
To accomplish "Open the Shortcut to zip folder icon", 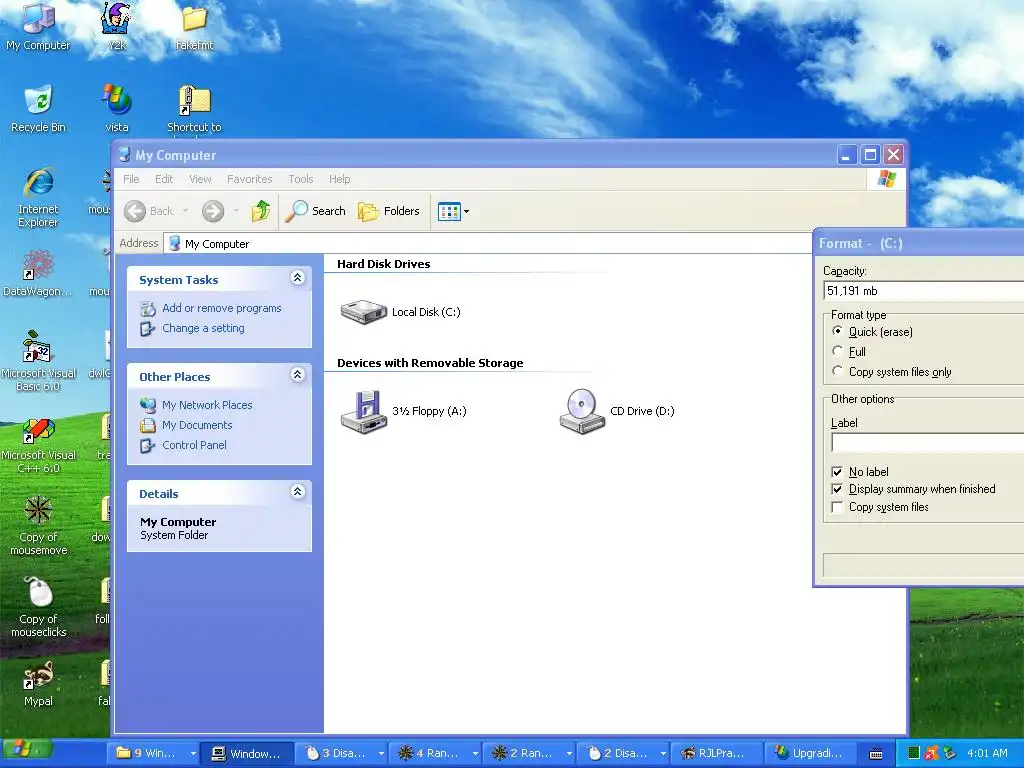I will [194, 108].
